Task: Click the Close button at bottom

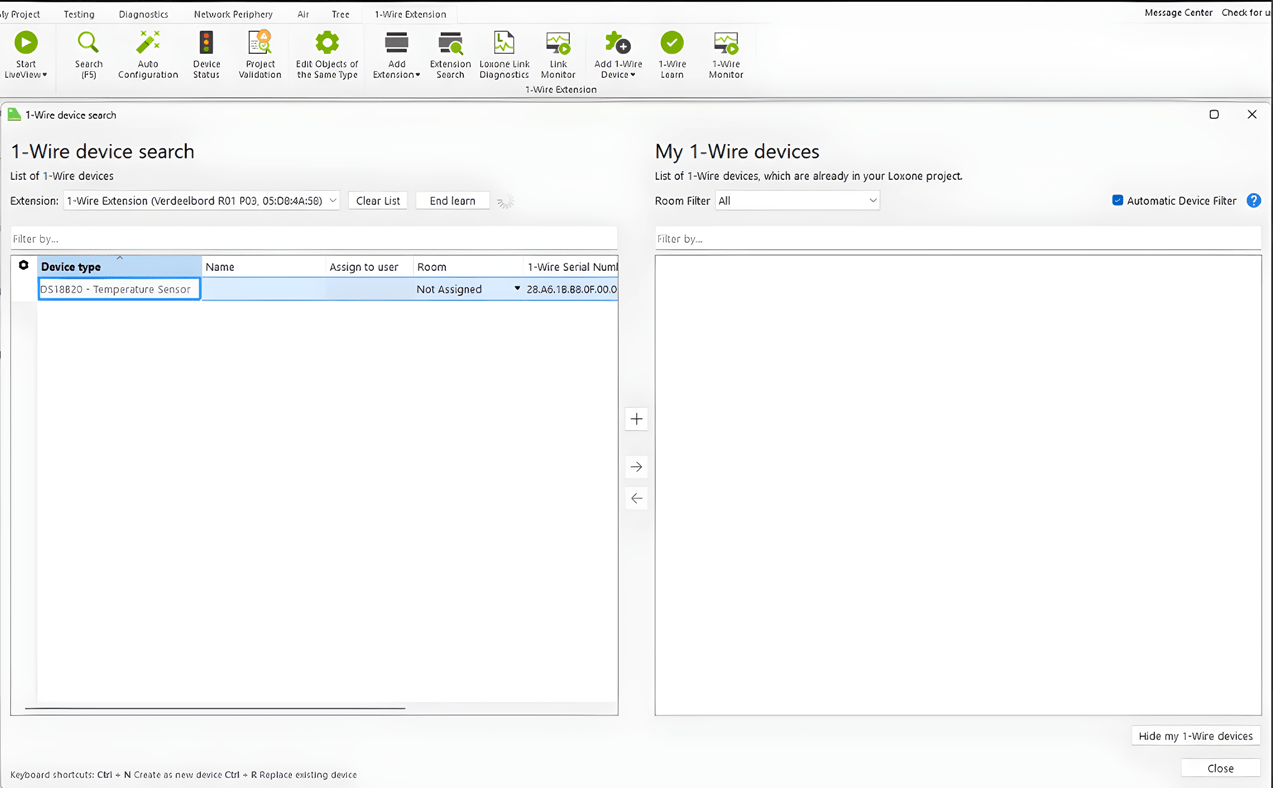Action: (1220, 768)
